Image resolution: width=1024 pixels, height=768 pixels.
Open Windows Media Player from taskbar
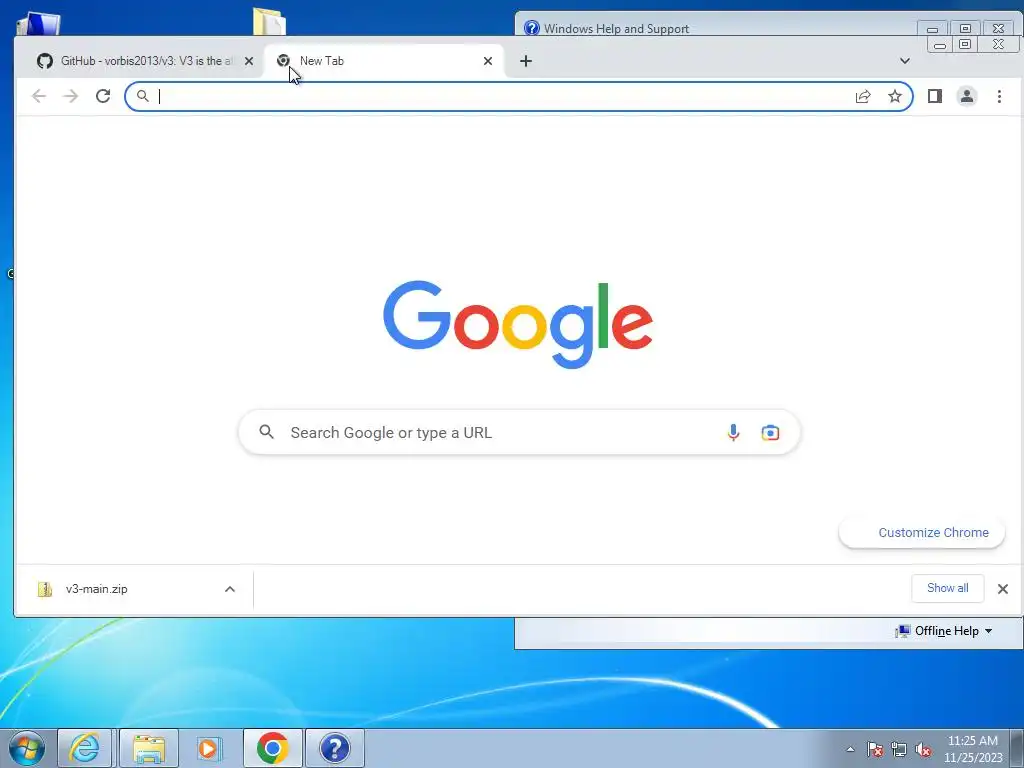(x=210, y=748)
